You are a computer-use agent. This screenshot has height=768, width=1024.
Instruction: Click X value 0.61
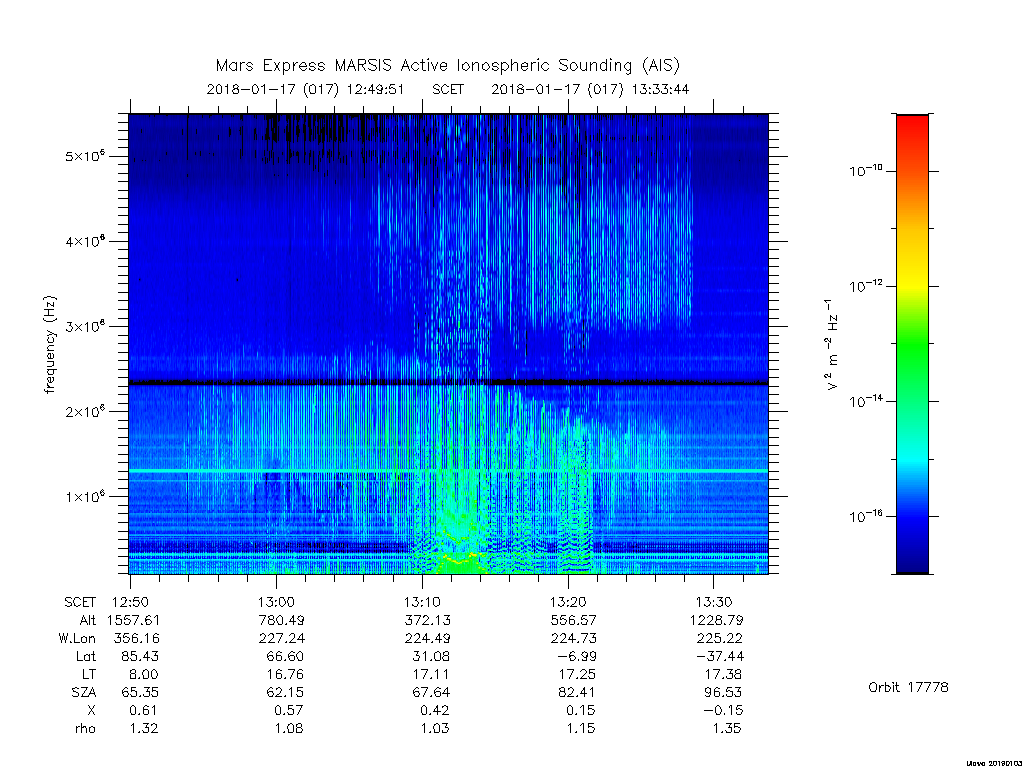pyautogui.click(x=144, y=710)
